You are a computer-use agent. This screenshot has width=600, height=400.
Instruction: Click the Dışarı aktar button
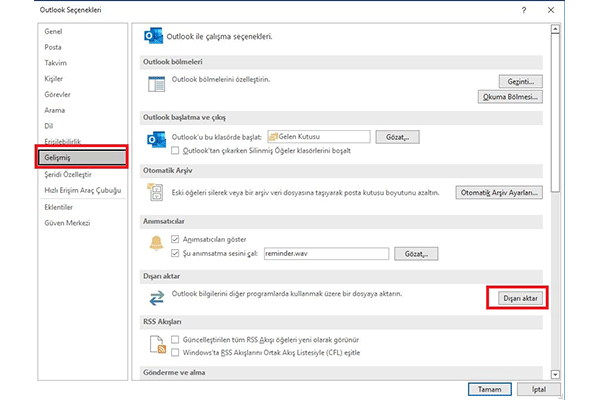[x=520, y=298]
